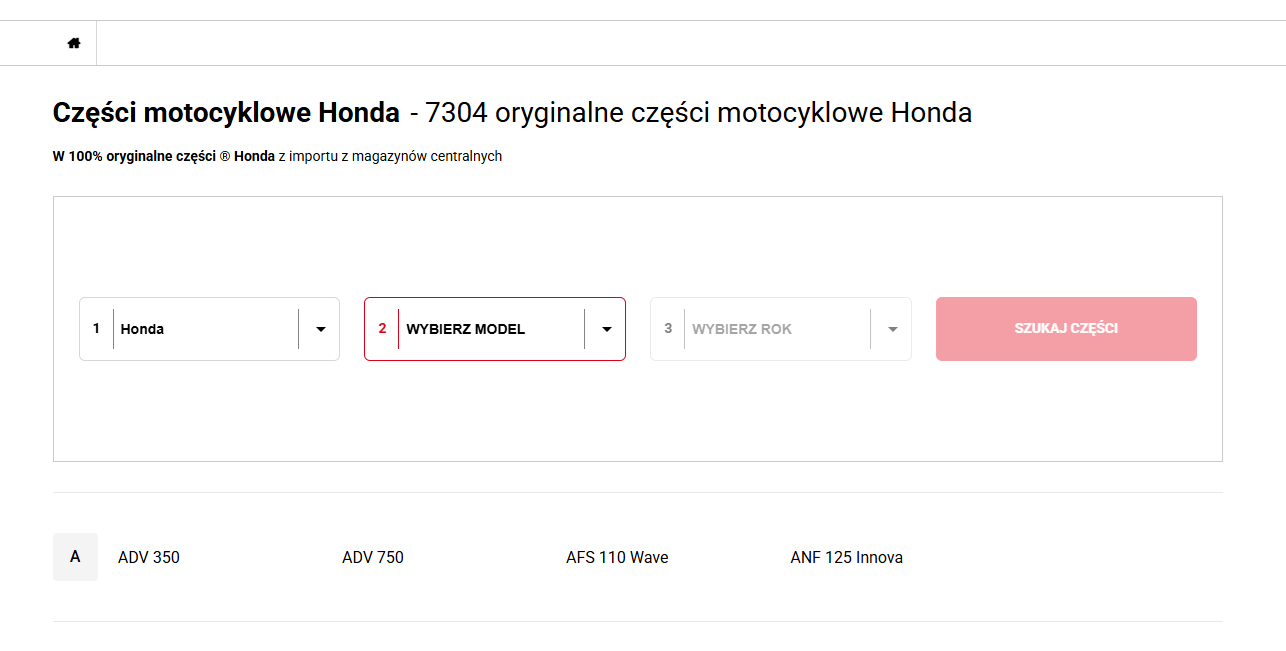Go to ANF 125 Innova model
The width and height of the screenshot is (1286, 651).
(846, 557)
